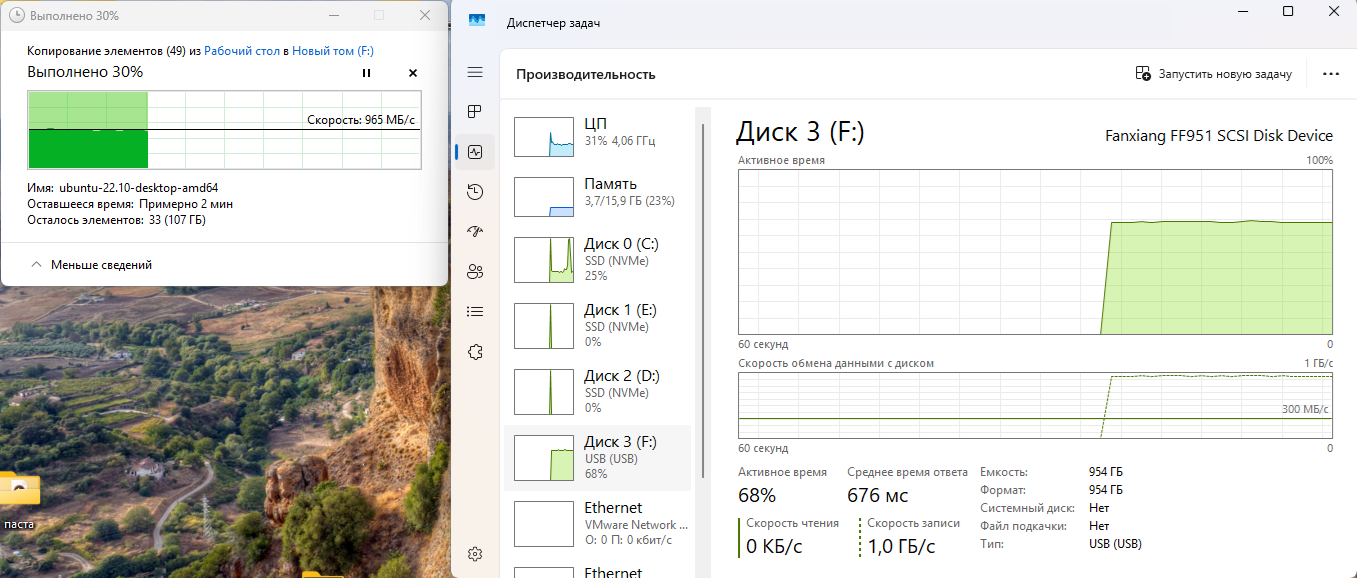Minimize the Диспетчер задач window
The height and width of the screenshot is (578, 1357).
click(x=1242, y=11)
